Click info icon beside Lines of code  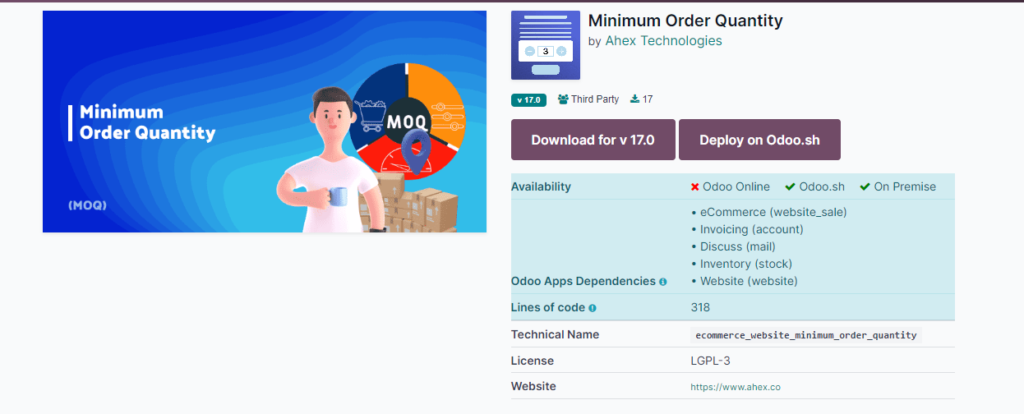[592, 308]
